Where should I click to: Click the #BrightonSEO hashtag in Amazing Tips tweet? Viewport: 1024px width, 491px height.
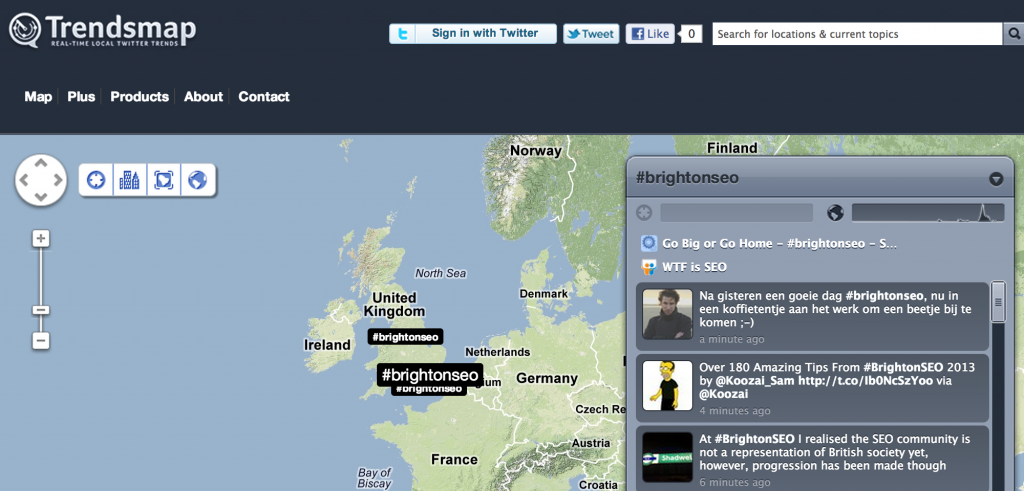coord(903,367)
